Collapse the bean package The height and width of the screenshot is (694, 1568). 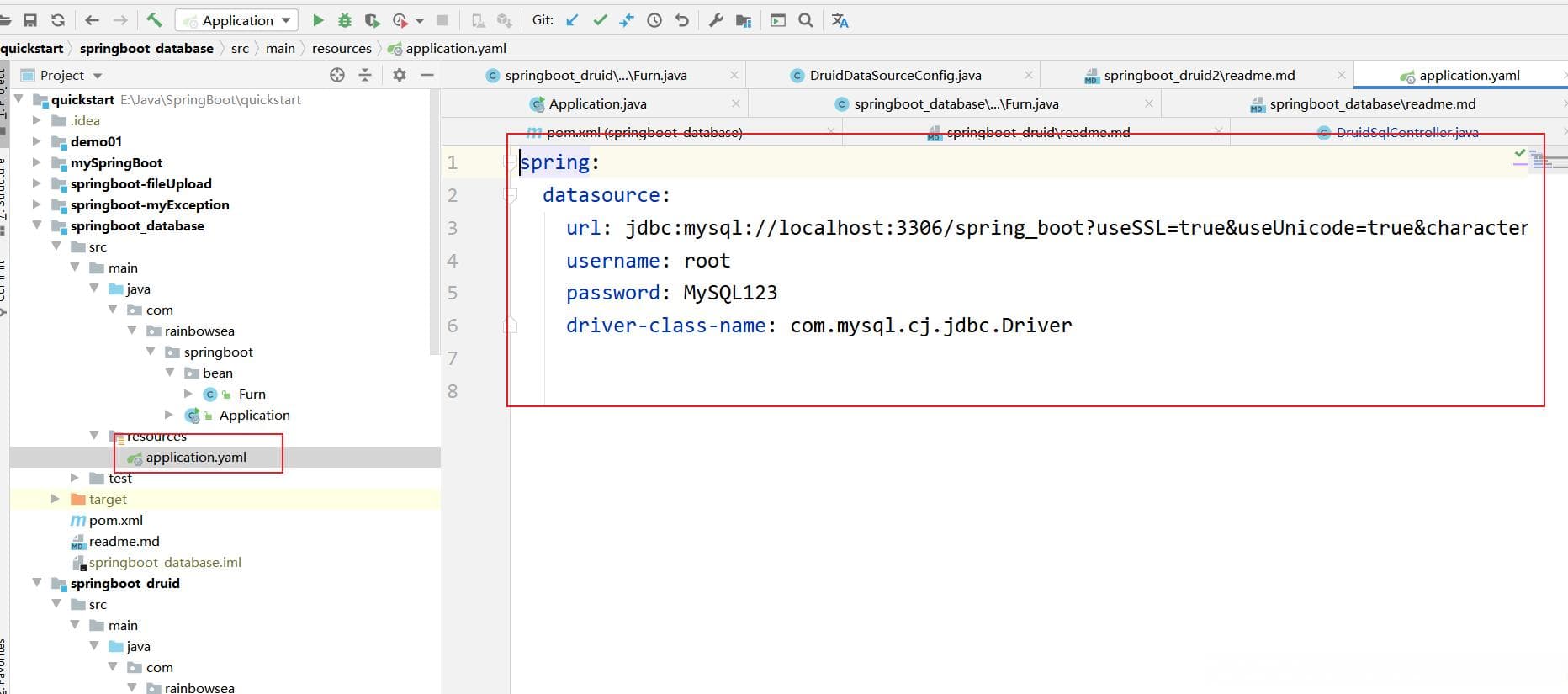(x=169, y=373)
